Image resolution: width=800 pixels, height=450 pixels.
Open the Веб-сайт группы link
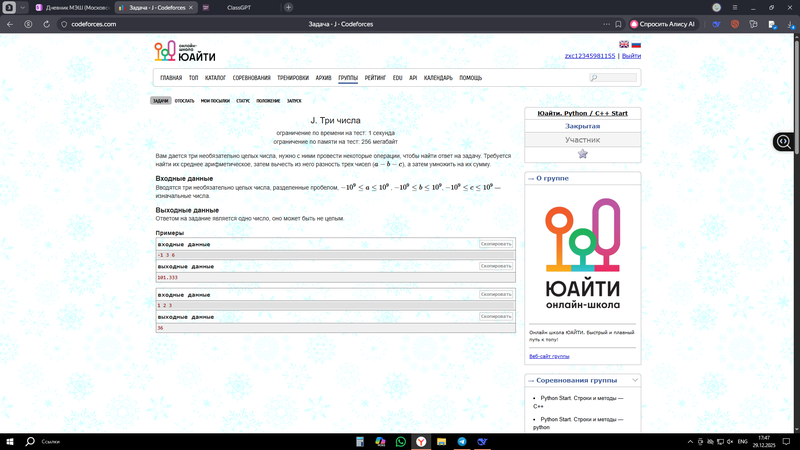[549, 356]
